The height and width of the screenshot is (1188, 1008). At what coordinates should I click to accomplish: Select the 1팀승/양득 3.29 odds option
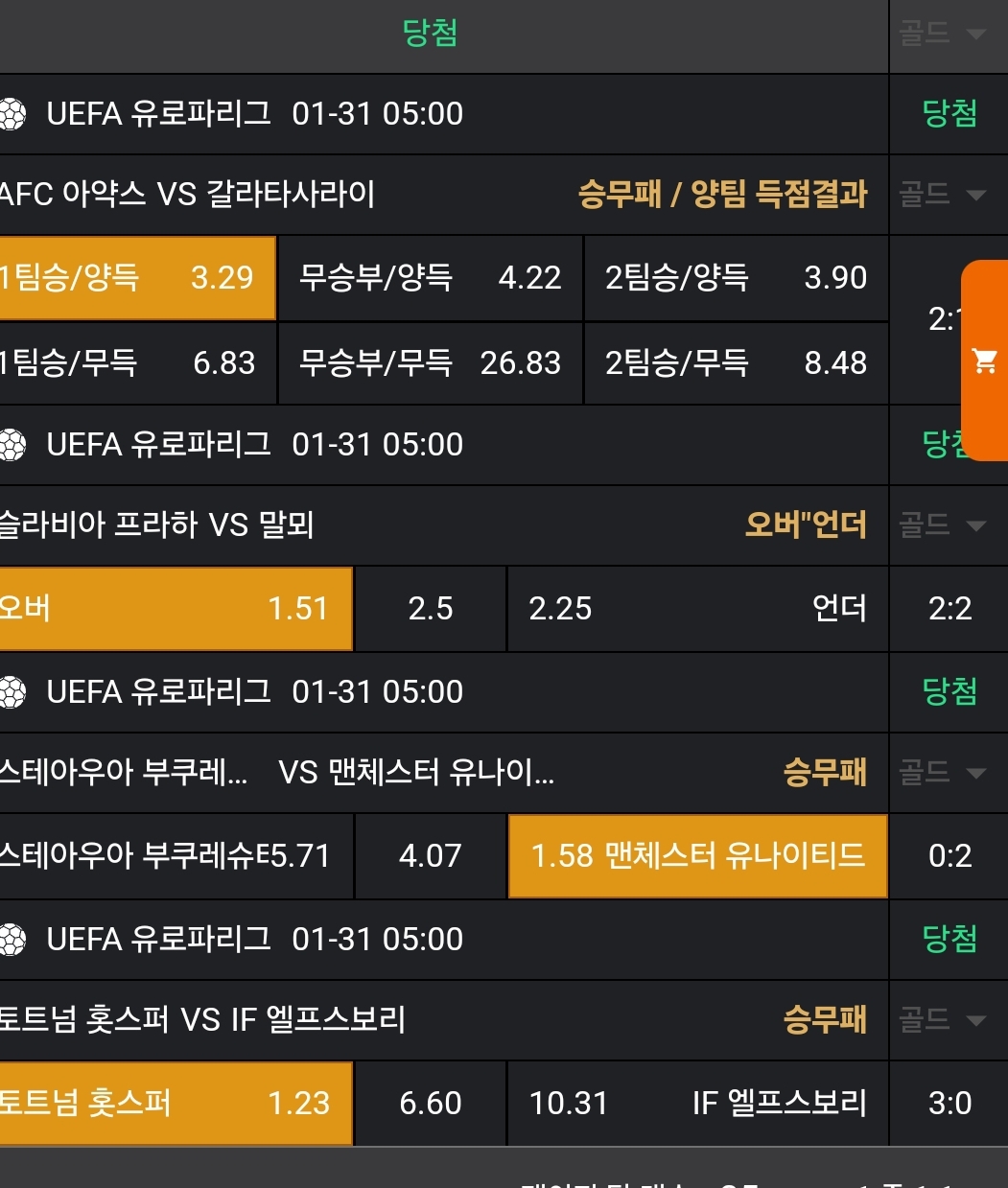pyautogui.click(x=136, y=278)
